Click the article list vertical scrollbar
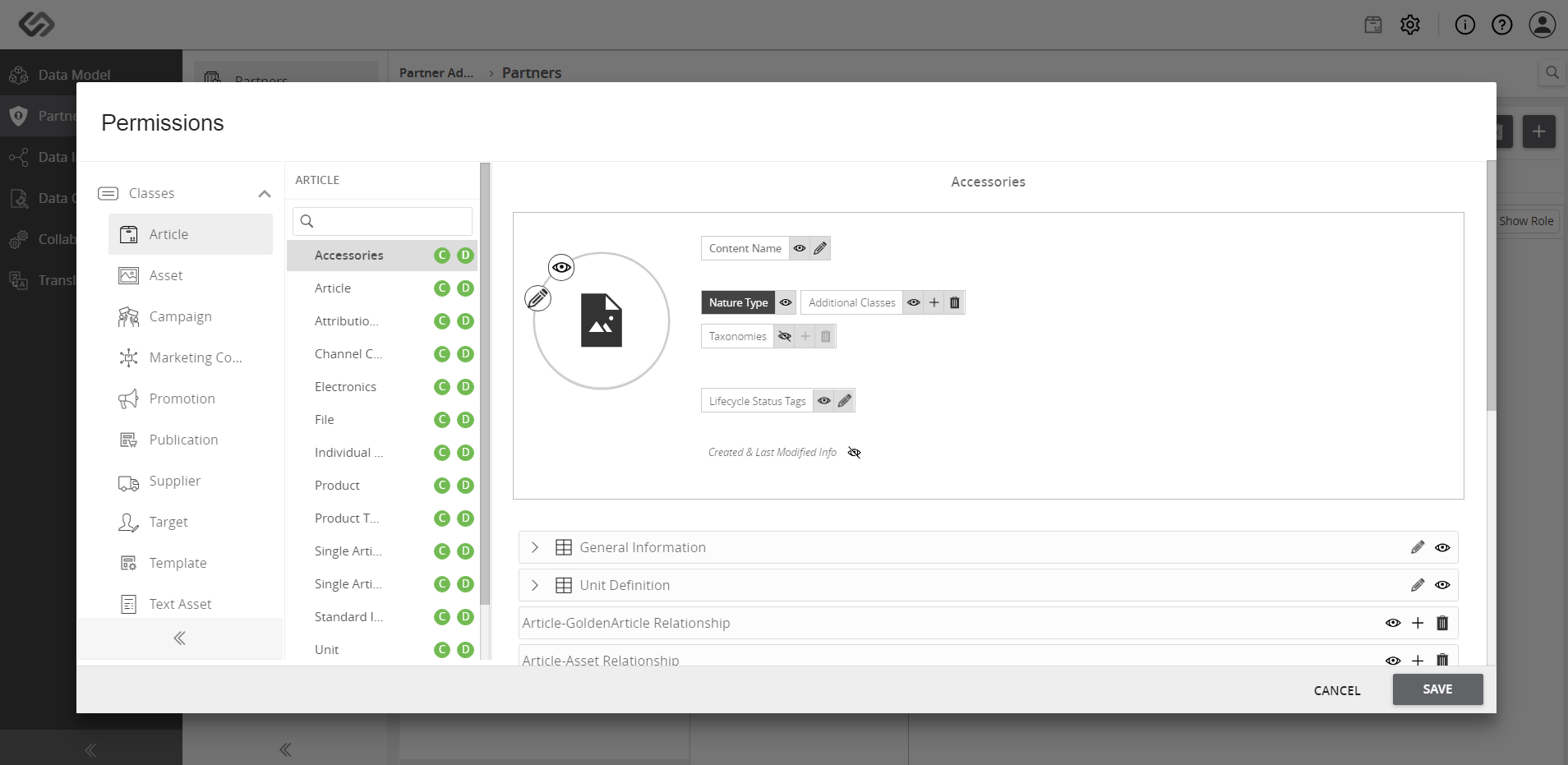Screen dimensions: 1568x765 tap(485, 384)
